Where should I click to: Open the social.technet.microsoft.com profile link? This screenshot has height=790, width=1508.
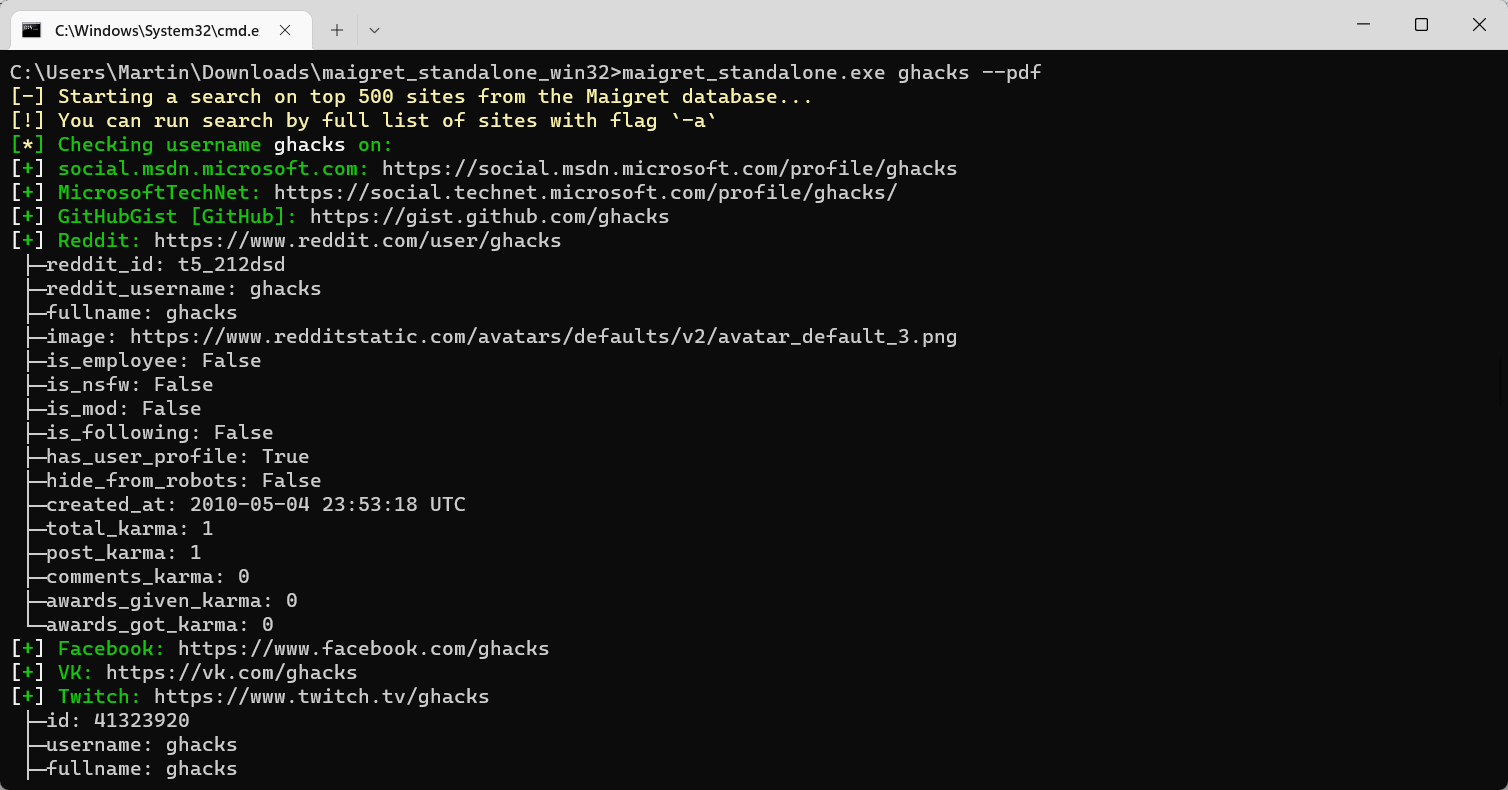[585, 193]
